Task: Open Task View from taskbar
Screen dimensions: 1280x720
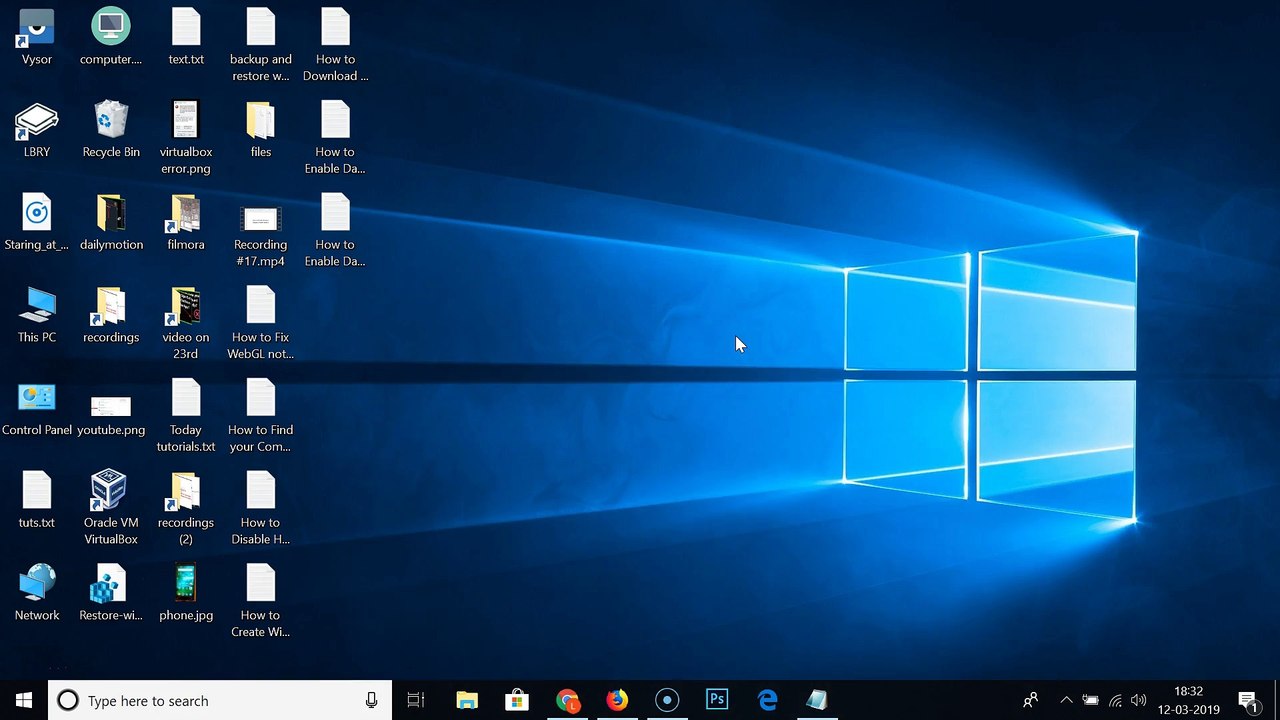Action: (416, 700)
